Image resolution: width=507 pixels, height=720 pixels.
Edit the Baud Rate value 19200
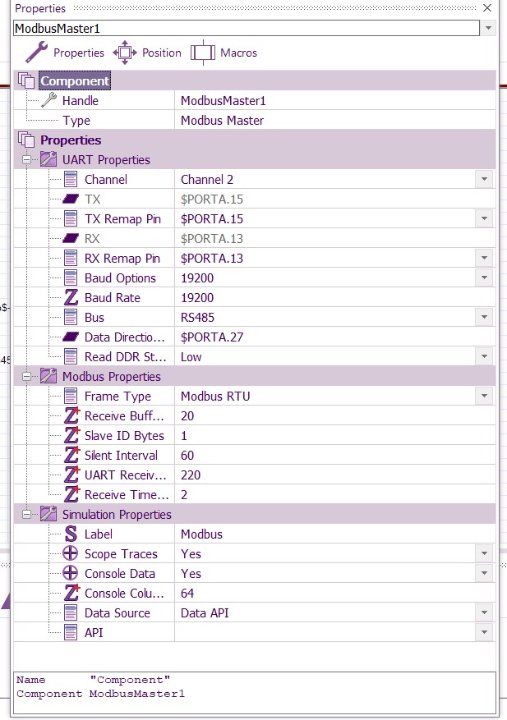pyautogui.click(x=335, y=298)
